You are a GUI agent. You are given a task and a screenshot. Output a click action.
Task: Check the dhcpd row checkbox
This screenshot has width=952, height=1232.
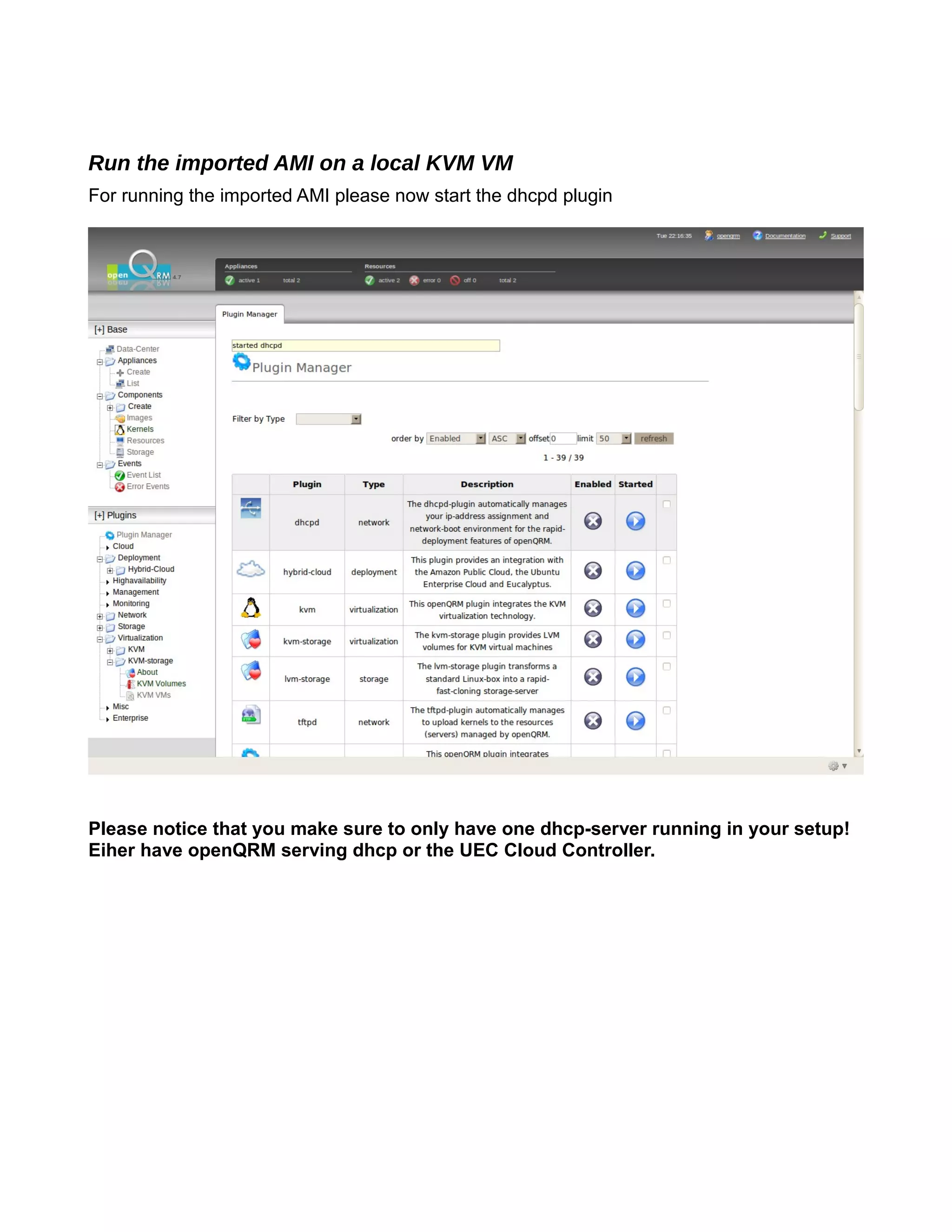tap(666, 504)
